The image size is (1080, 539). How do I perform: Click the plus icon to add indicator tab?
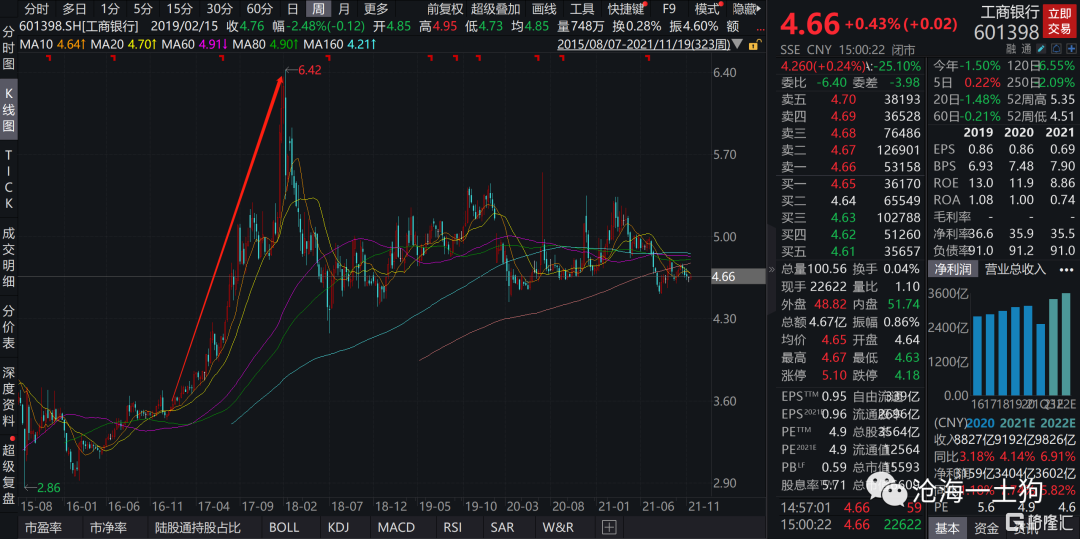[x=609, y=527]
